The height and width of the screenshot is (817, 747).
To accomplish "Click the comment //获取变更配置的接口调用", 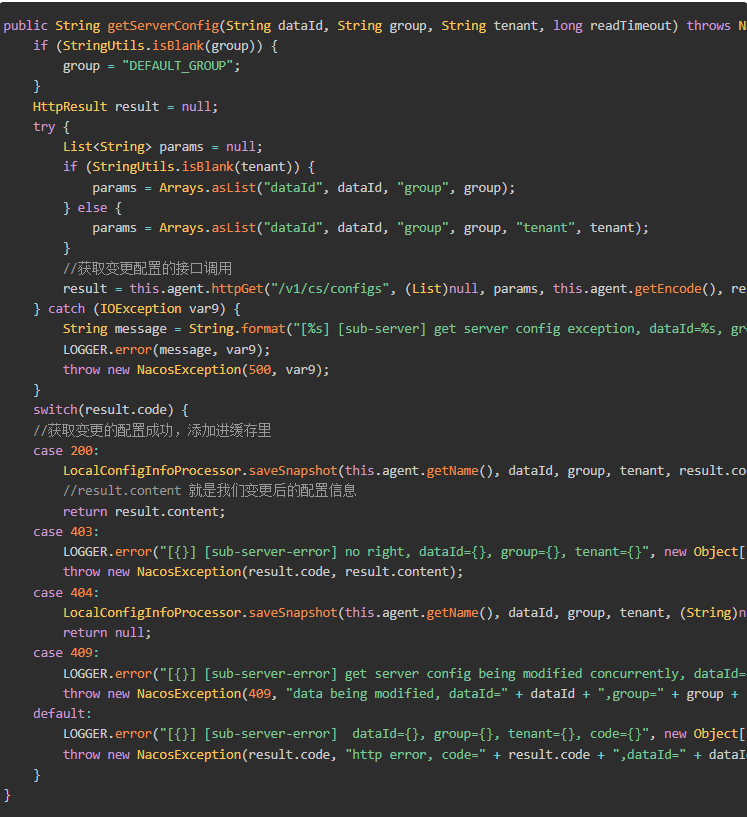I will pos(147,268).
